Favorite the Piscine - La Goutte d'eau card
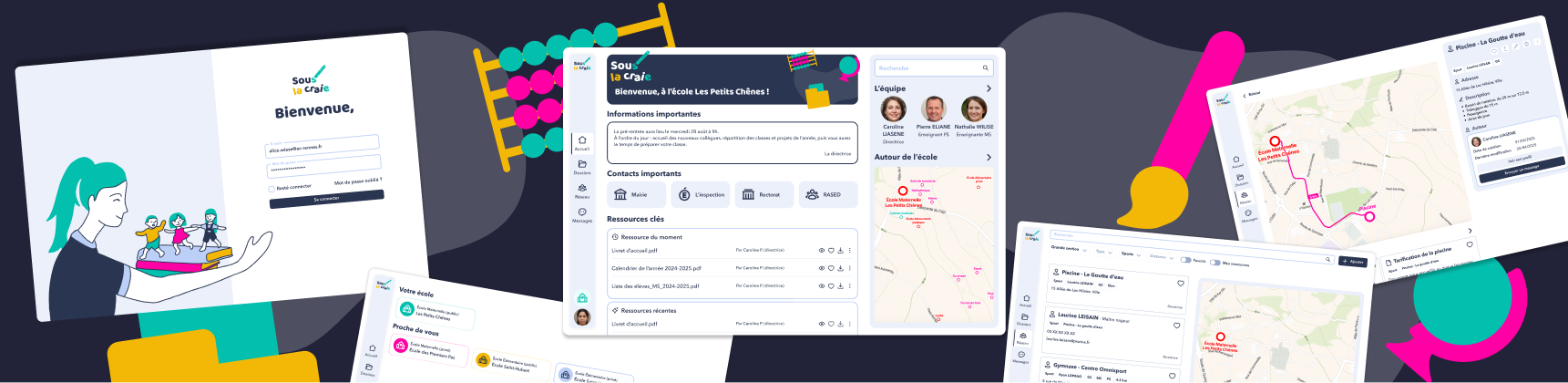This screenshot has width=1568, height=383. click(1181, 284)
